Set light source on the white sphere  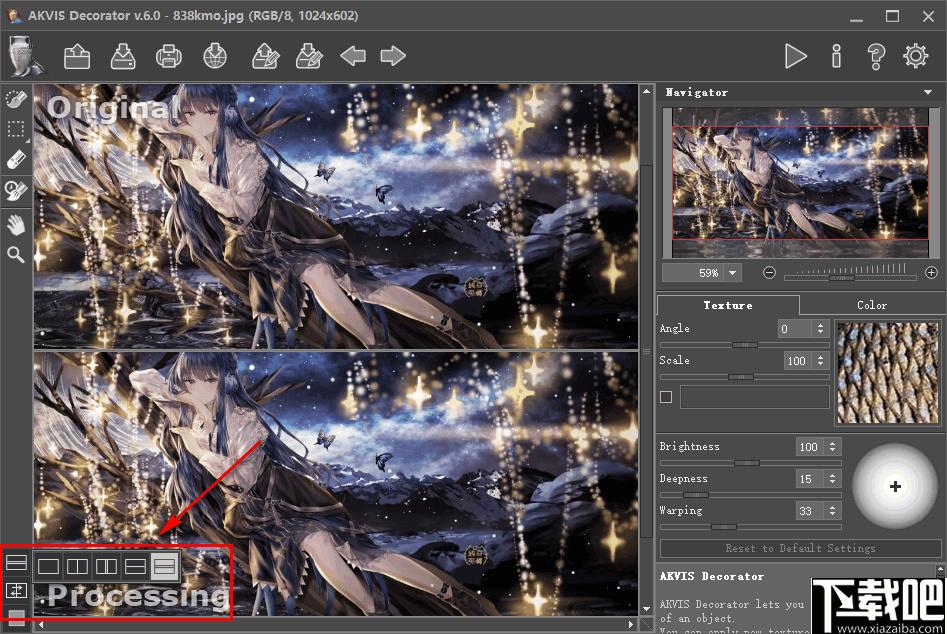[894, 486]
